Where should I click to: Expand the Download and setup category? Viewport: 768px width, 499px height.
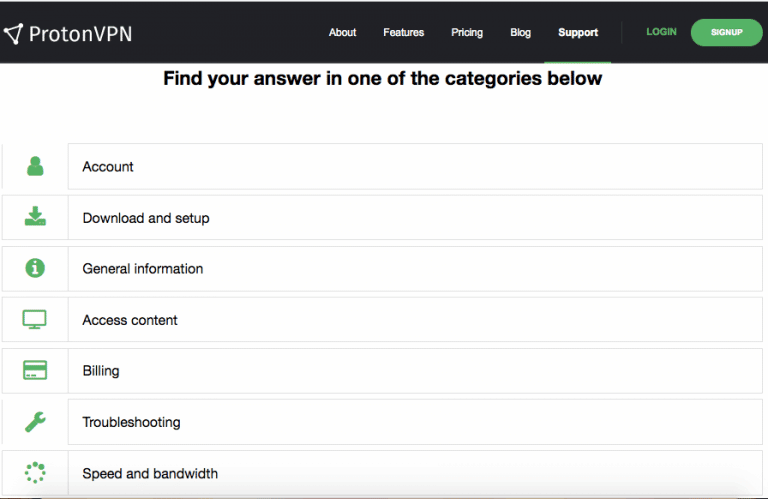[414, 218]
